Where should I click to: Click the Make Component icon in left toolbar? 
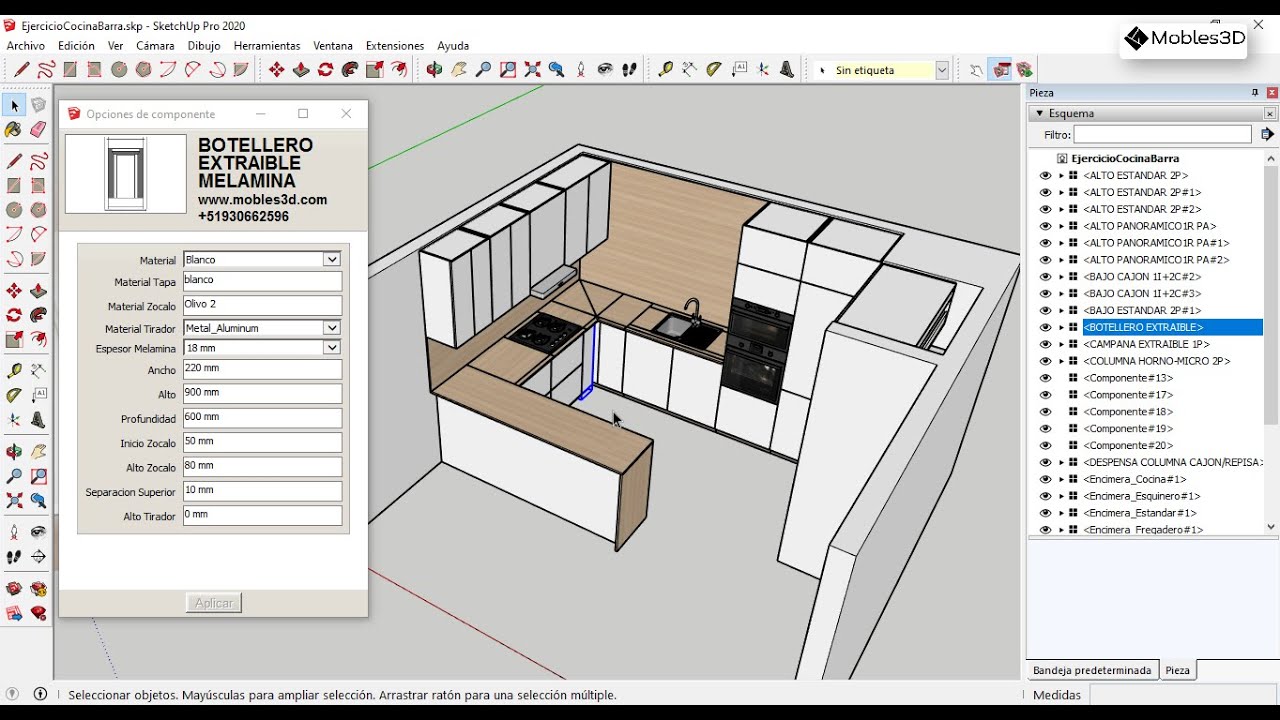point(38,105)
